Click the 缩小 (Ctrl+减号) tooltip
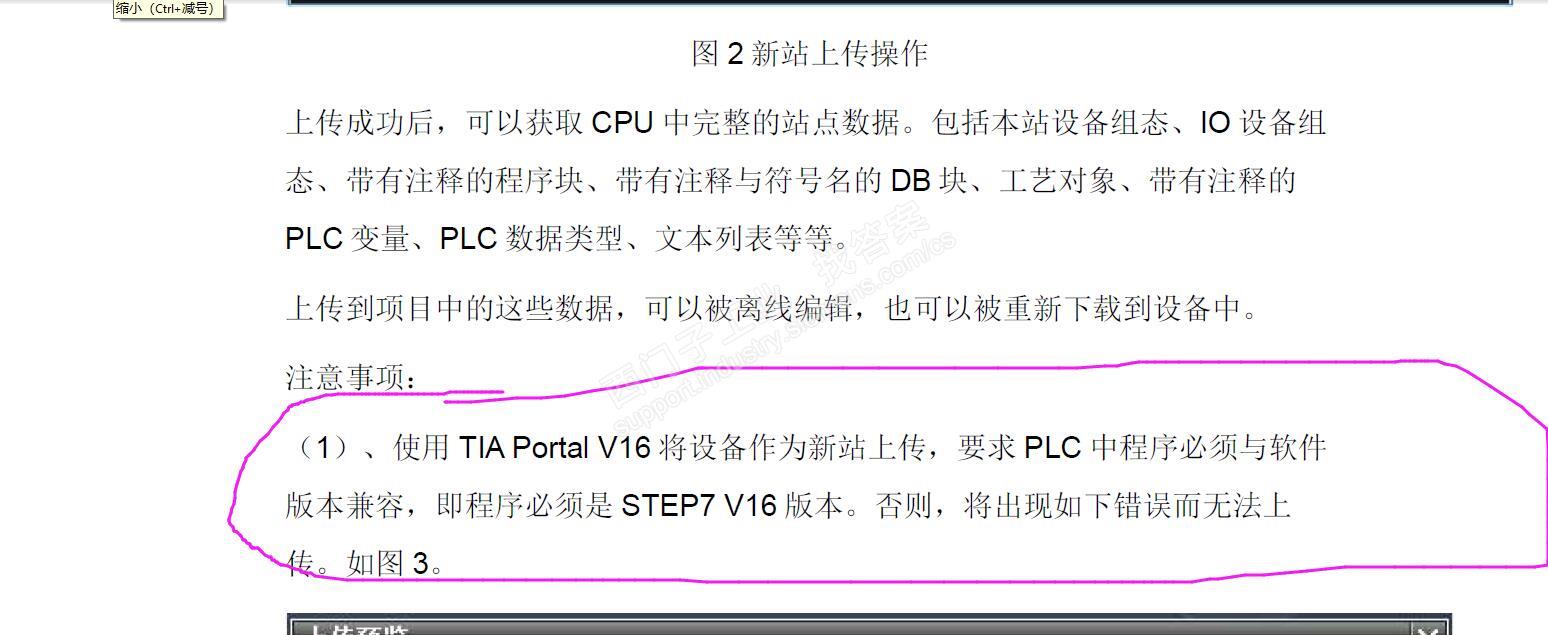Viewport: 1548px width, 635px height. point(165,9)
